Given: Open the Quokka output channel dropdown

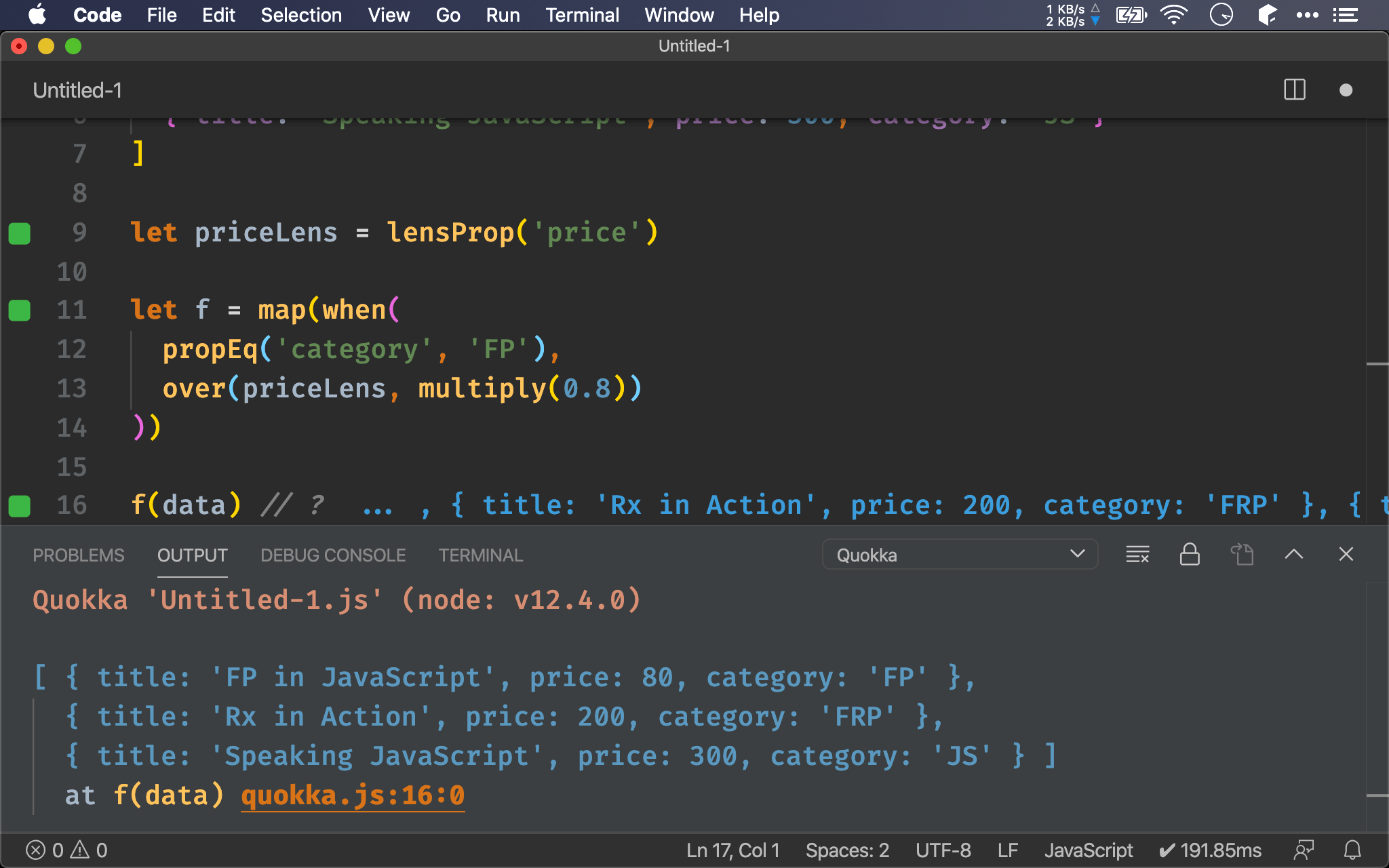Looking at the screenshot, I should (x=960, y=555).
